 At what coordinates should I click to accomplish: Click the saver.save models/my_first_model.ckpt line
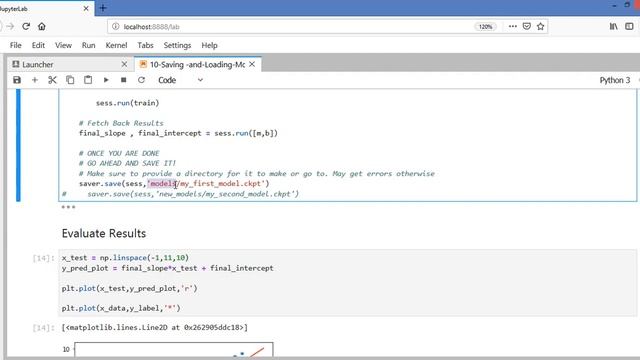pyautogui.click(x=174, y=184)
